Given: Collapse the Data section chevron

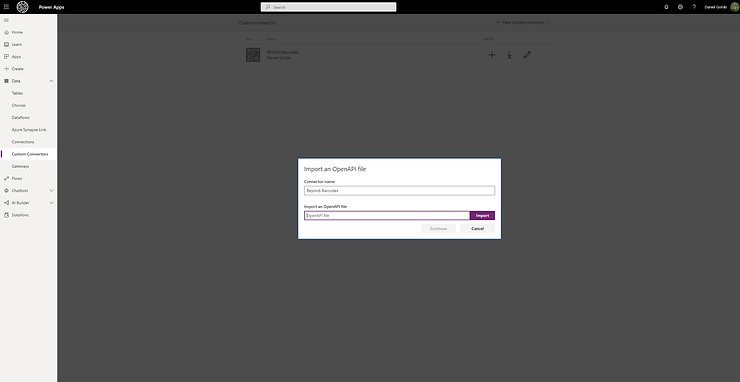Looking at the screenshot, I should coord(51,81).
